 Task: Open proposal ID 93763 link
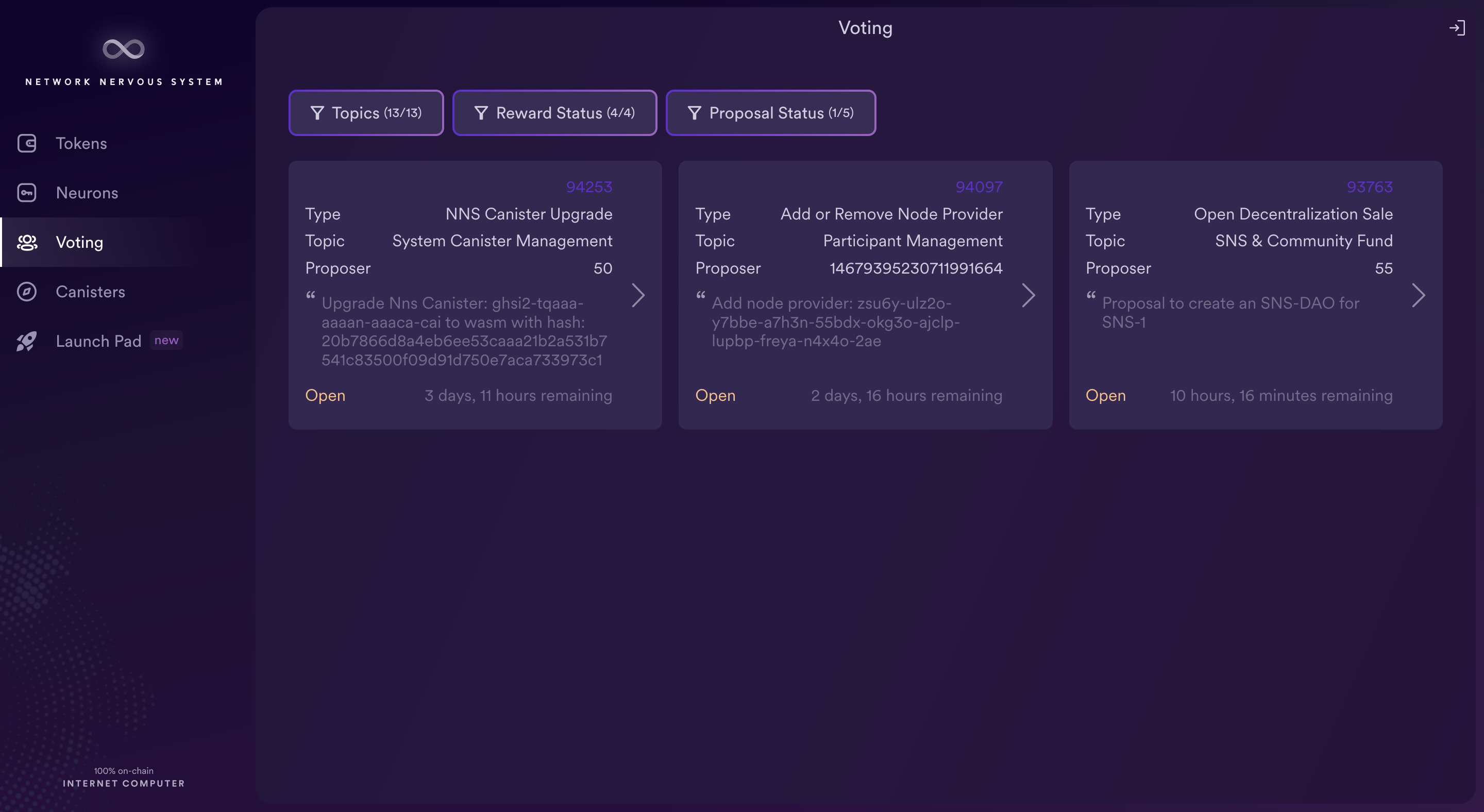[1370, 187]
